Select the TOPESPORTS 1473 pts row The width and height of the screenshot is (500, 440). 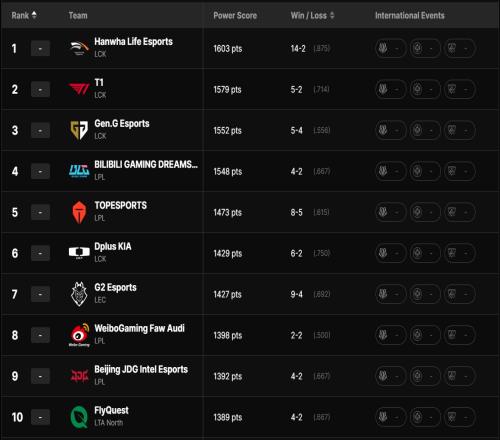pos(250,212)
